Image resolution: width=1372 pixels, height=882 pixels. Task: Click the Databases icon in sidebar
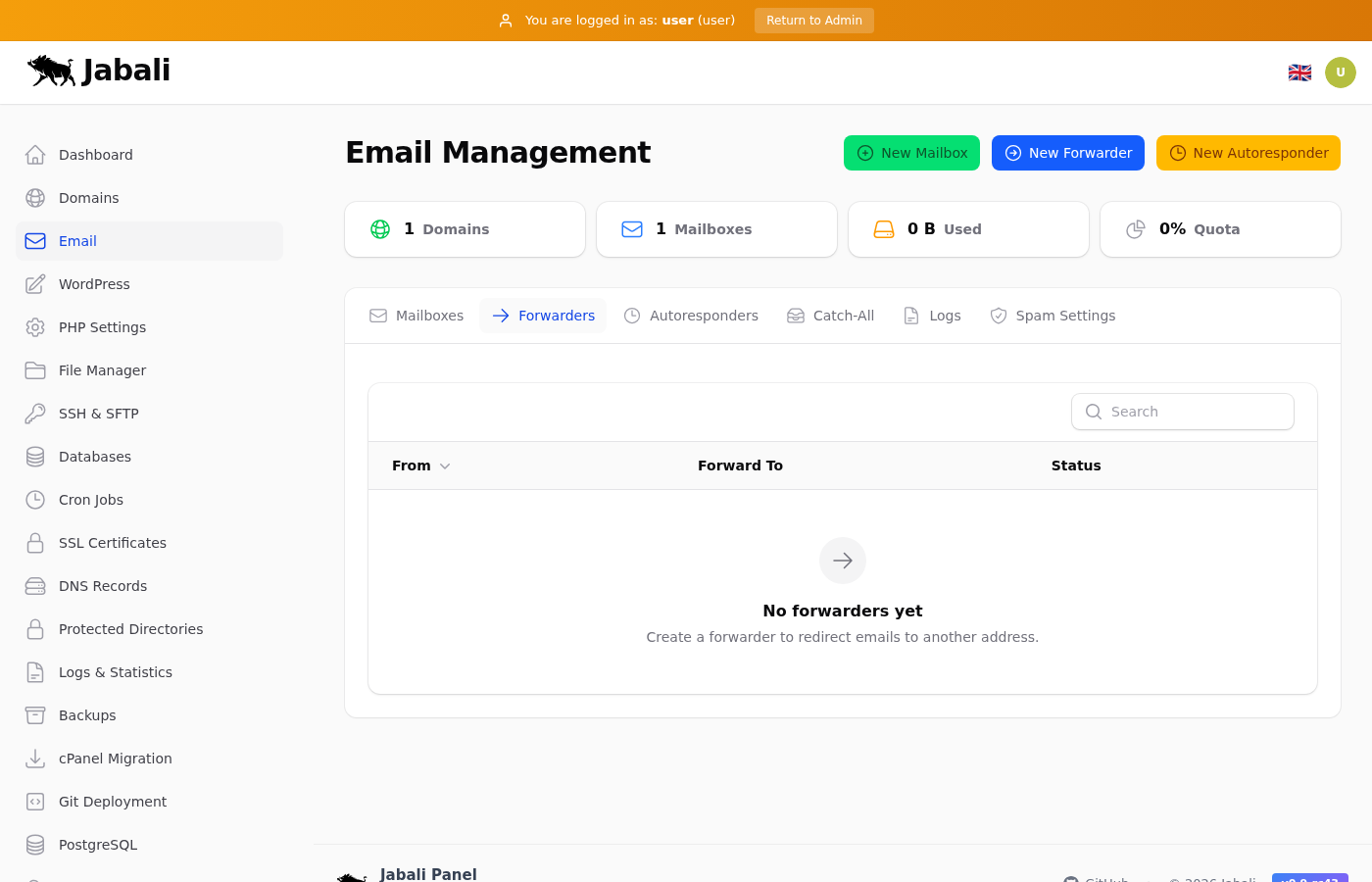pos(35,457)
